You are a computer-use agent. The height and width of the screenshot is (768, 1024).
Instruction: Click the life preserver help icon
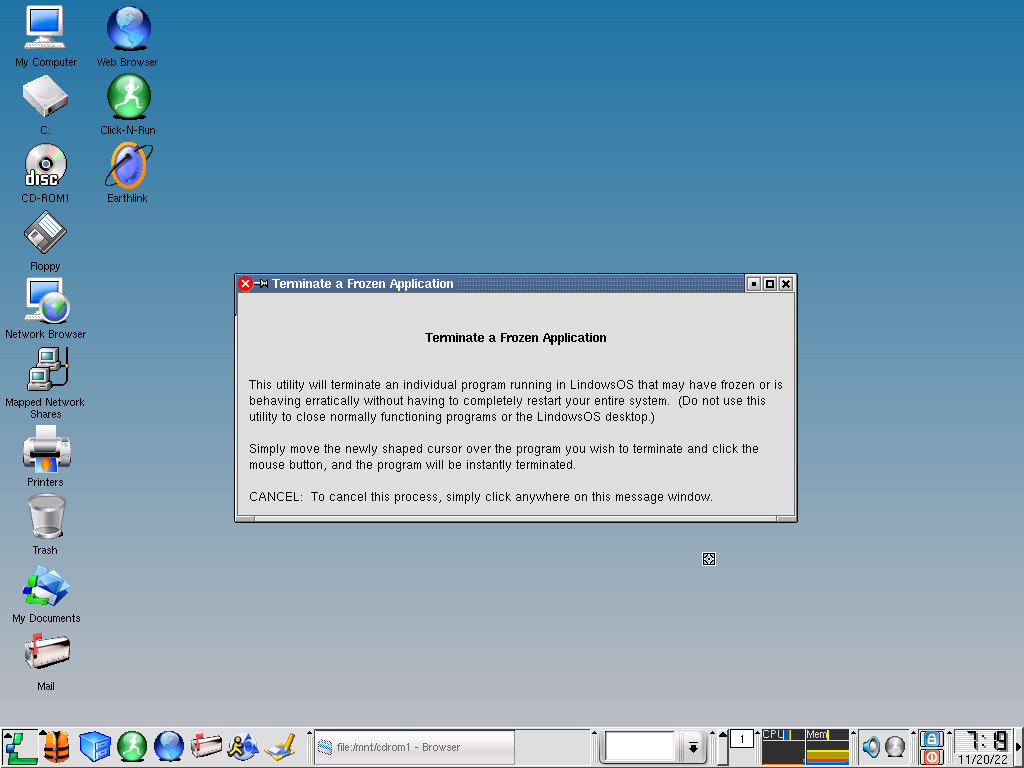tap(55, 747)
